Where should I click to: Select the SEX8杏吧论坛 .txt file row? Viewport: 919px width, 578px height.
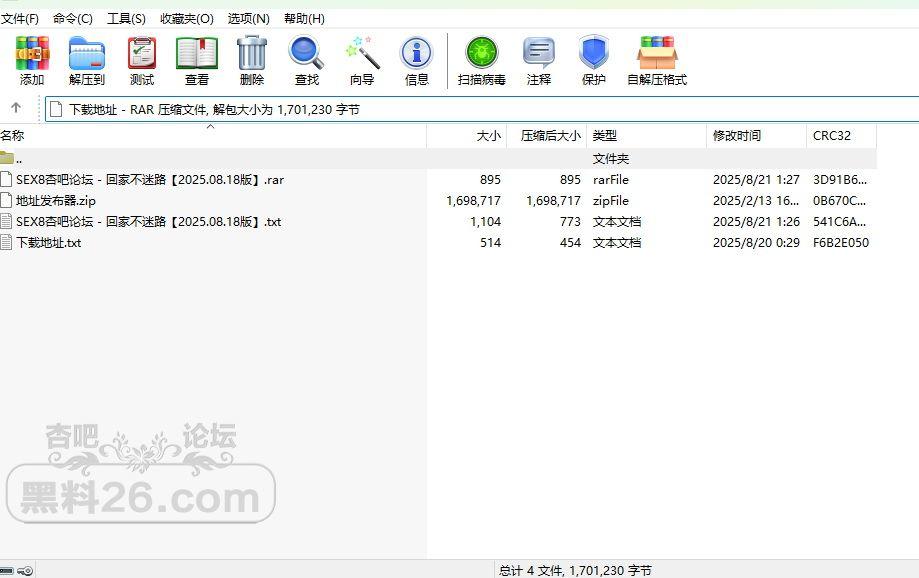(x=438, y=222)
